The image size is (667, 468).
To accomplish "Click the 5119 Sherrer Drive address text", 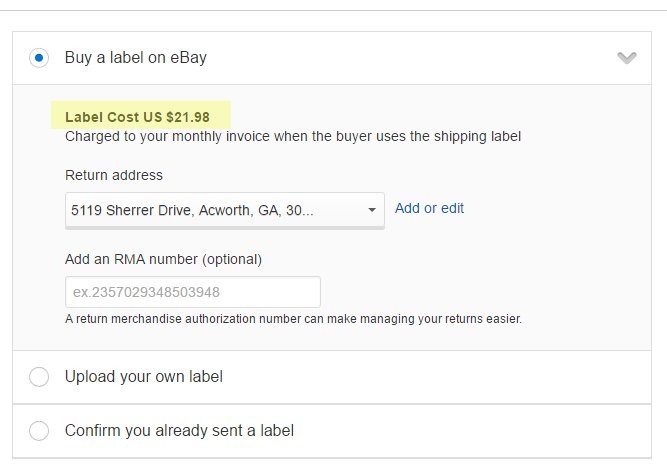I will [x=192, y=210].
